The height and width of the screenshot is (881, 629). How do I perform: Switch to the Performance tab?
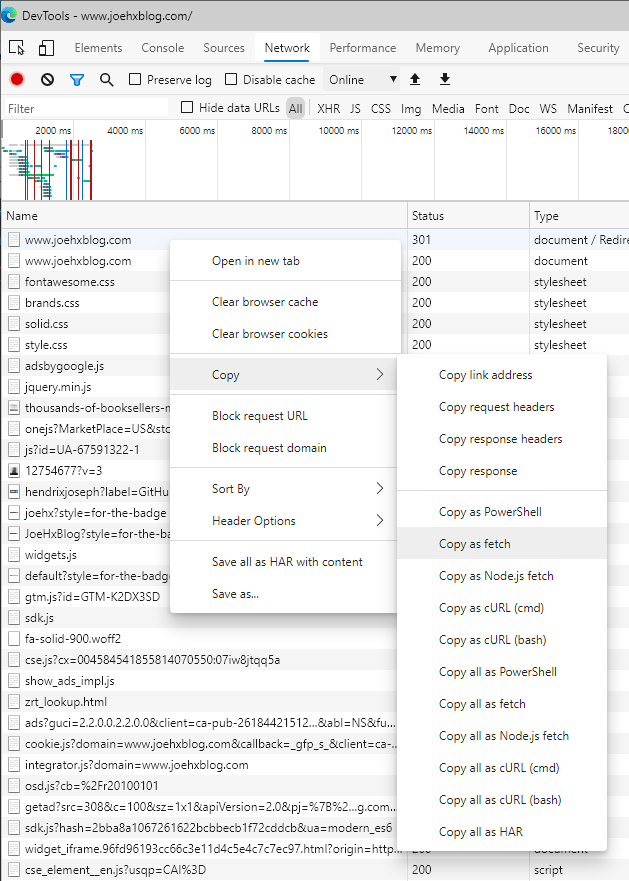click(363, 48)
